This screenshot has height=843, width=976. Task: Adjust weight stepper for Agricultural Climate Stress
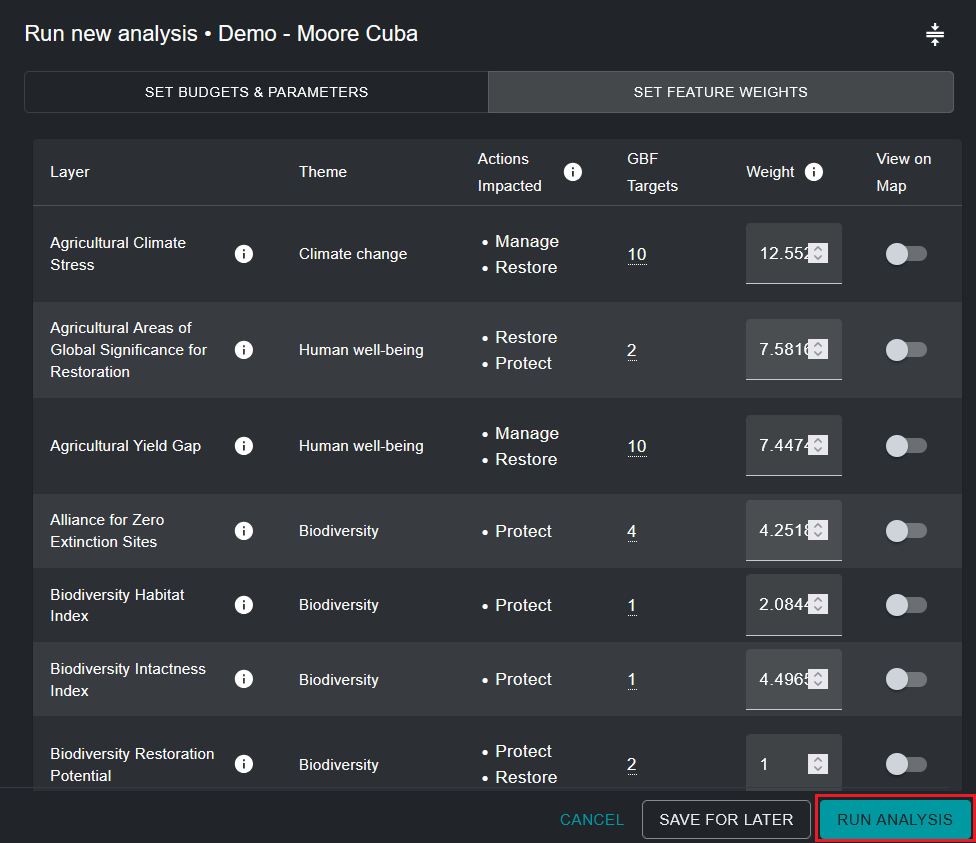click(818, 254)
